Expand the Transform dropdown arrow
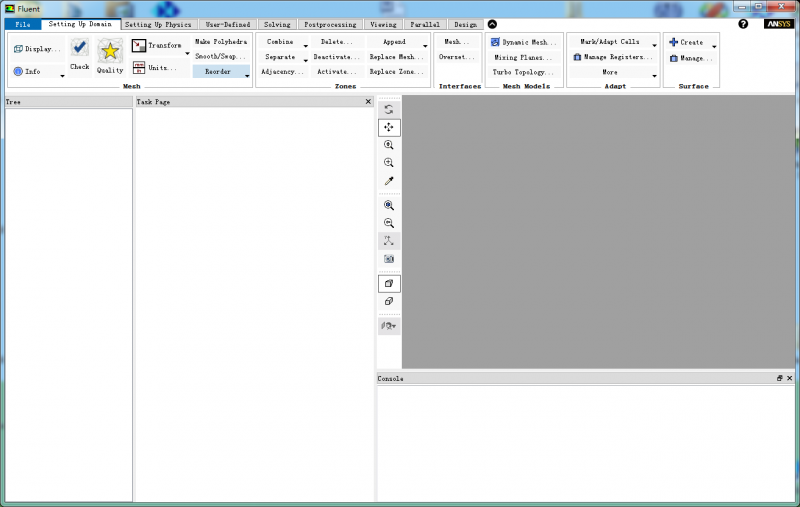Image resolution: width=800 pixels, height=507 pixels. click(x=187, y=54)
